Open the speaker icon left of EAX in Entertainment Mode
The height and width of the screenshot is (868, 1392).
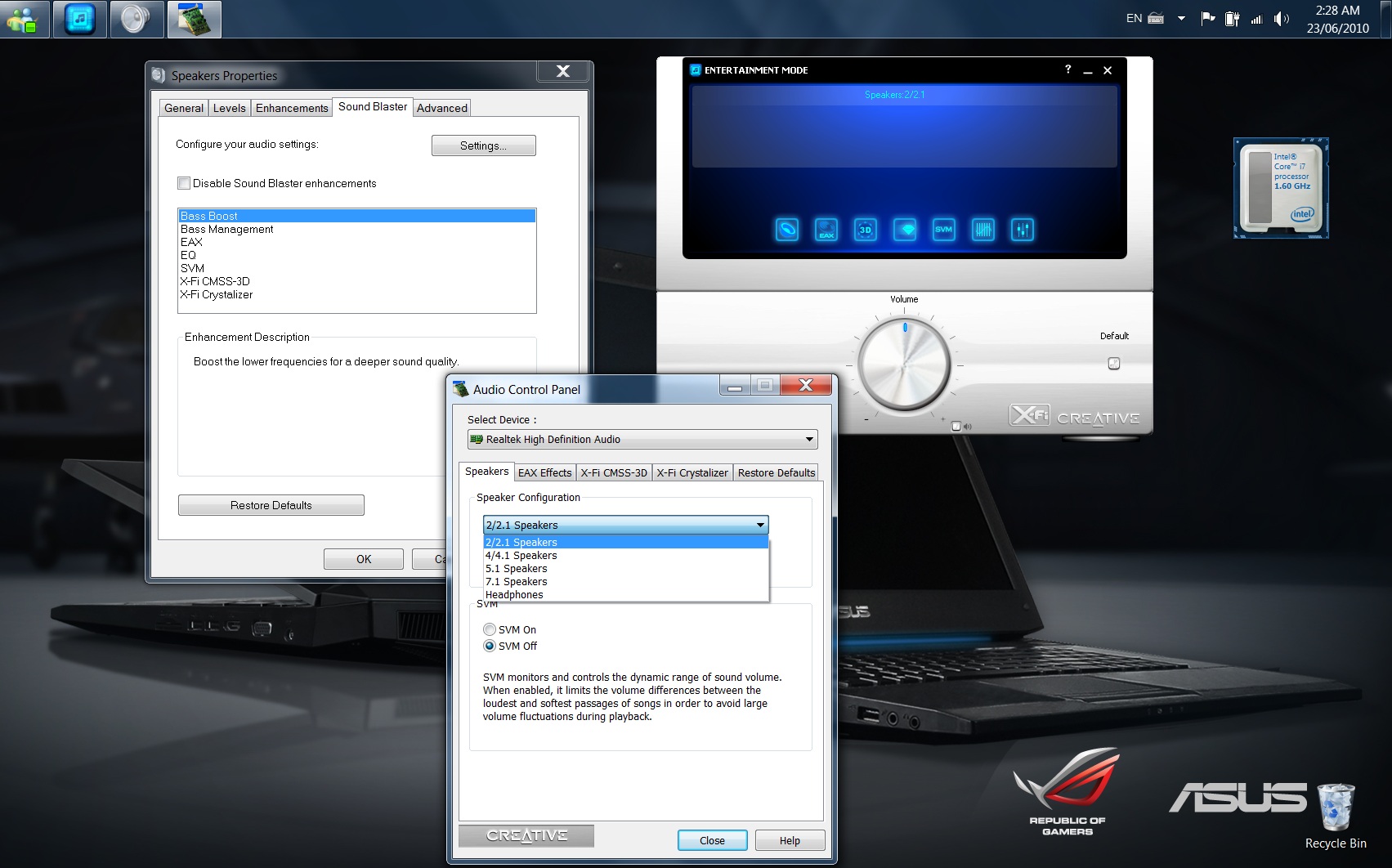coord(786,230)
